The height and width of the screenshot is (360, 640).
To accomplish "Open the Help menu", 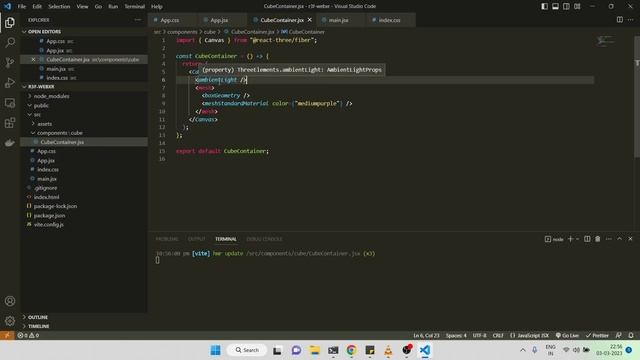I will point(156,6).
